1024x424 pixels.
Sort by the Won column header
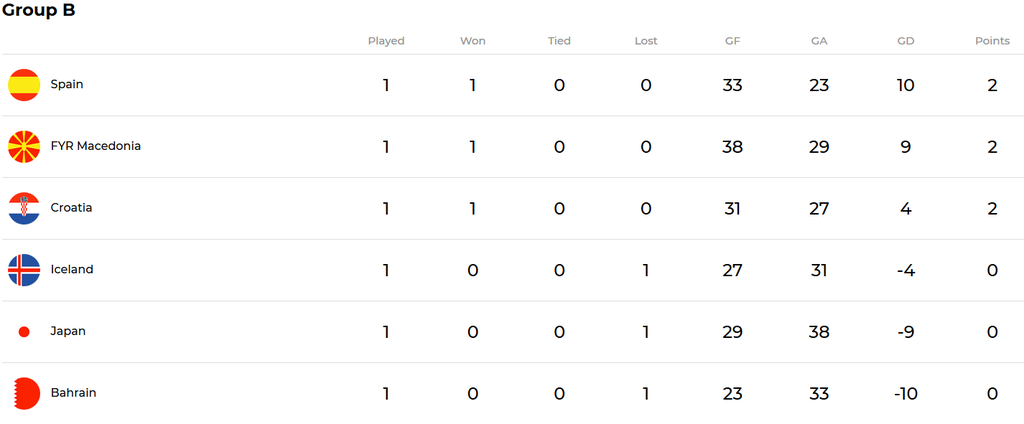pyautogui.click(x=473, y=41)
